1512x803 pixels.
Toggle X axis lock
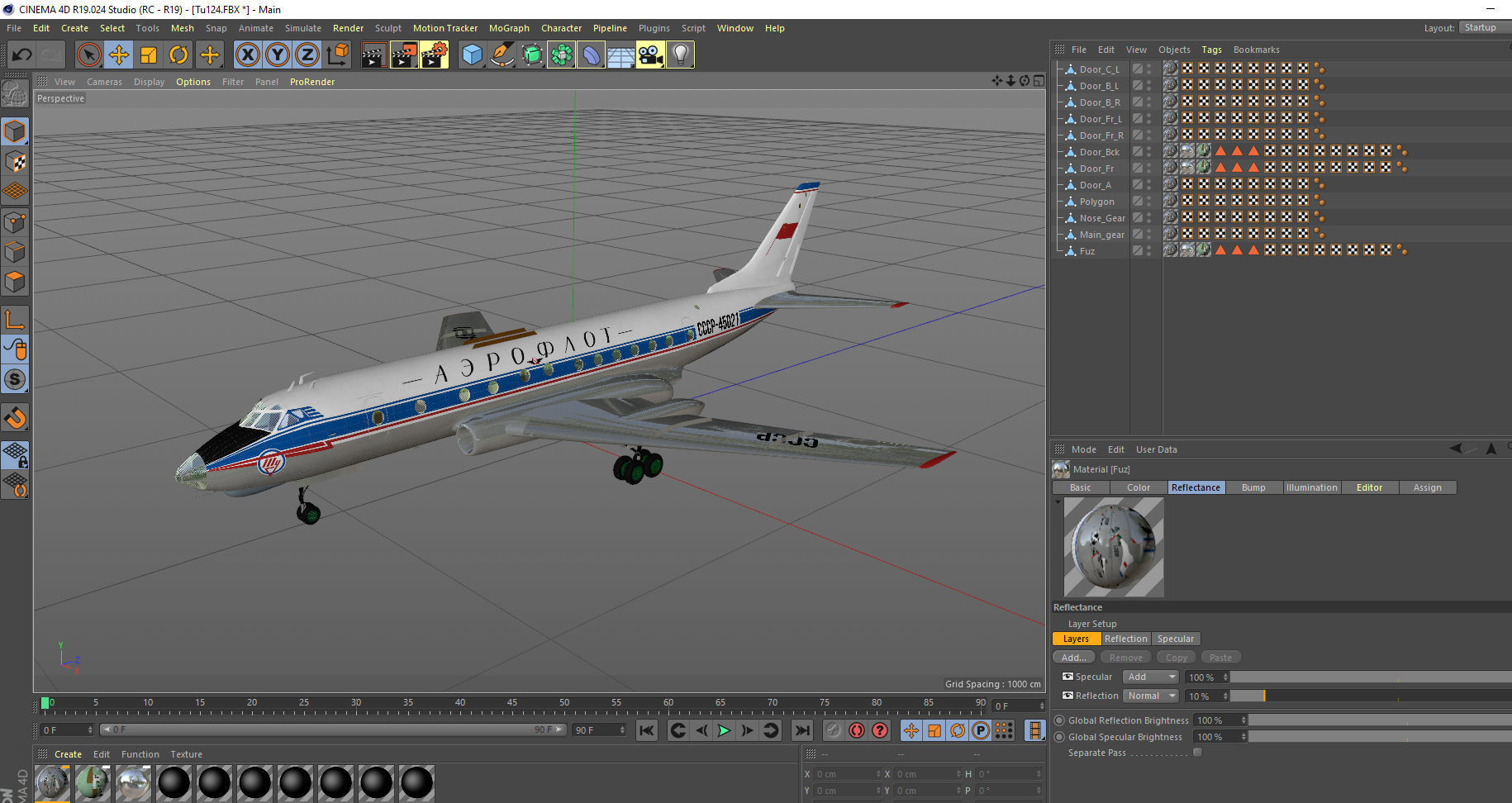coord(247,55)
